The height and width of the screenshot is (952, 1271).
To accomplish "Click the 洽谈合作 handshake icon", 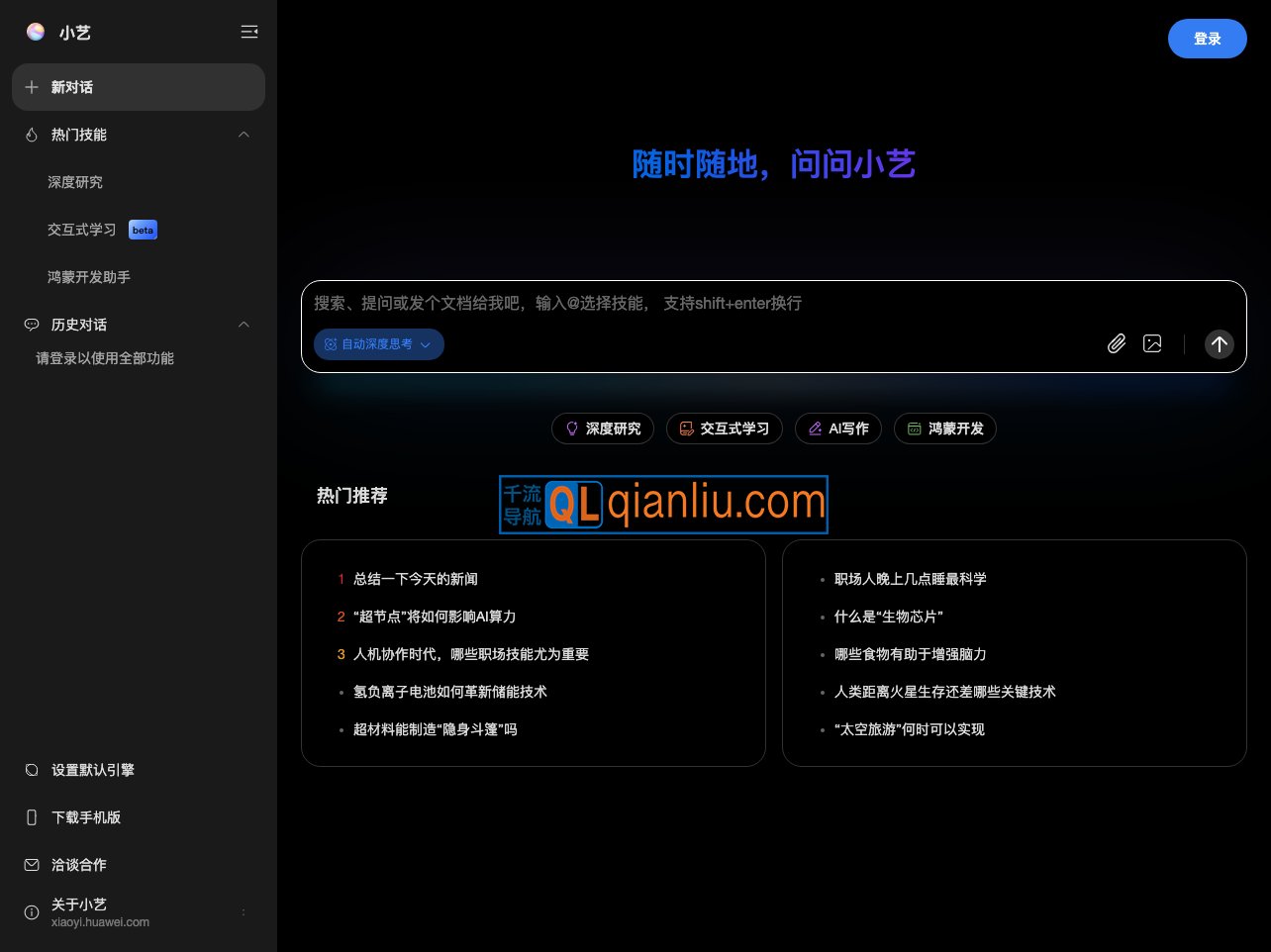I will (31, 865).
